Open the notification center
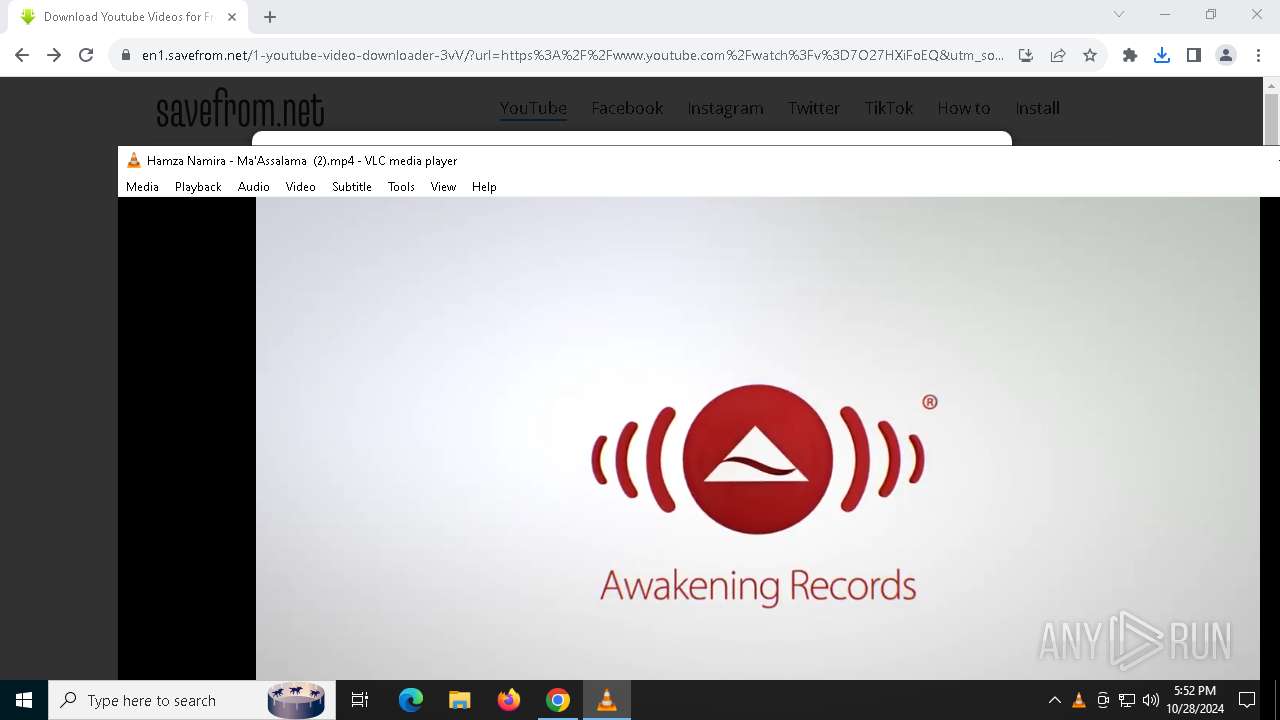The image size is (1280, 720). coord(1247,700)
